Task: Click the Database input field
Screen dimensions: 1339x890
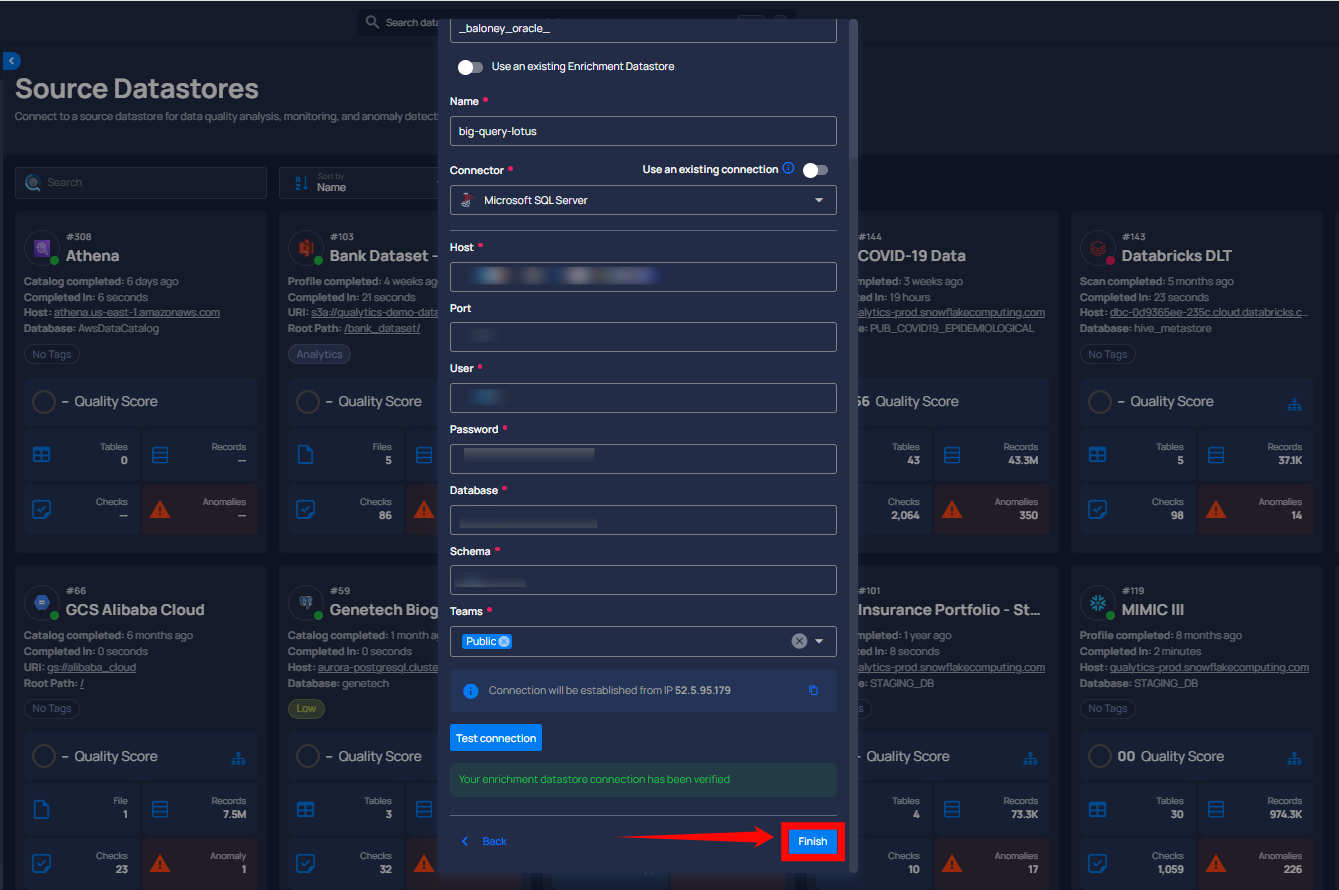Action: pyautogui.click(x=643, y=520)
